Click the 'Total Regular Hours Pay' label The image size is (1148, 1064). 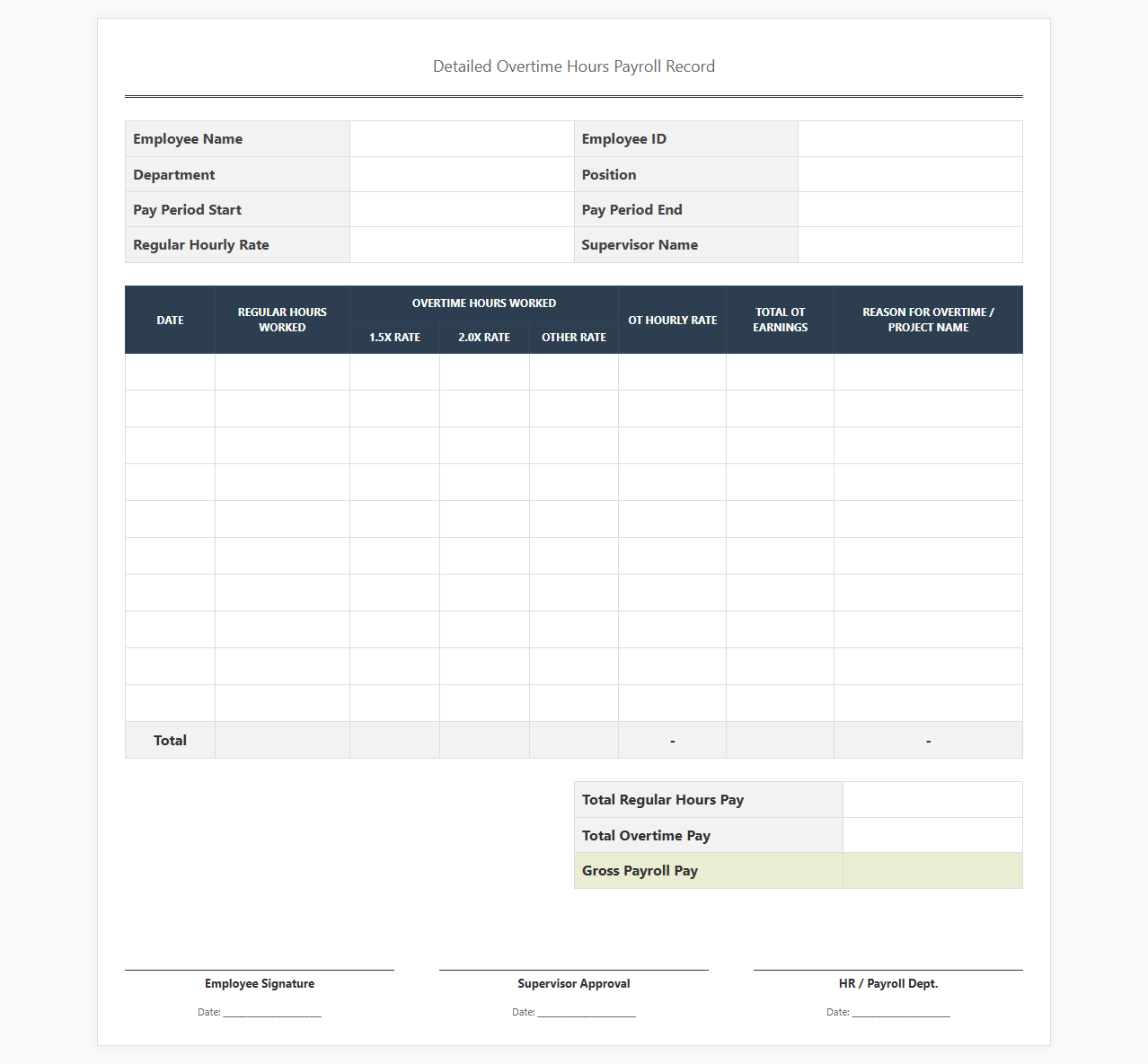pos(663,800)
